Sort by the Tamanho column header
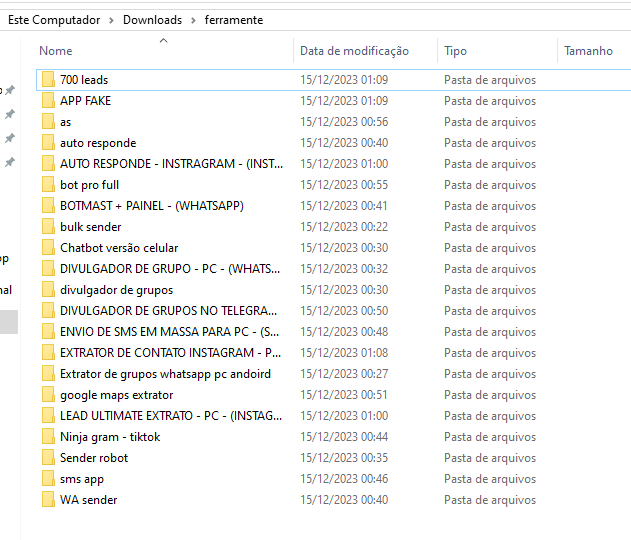Screen dimensions: 631x540 click(588, 51)
